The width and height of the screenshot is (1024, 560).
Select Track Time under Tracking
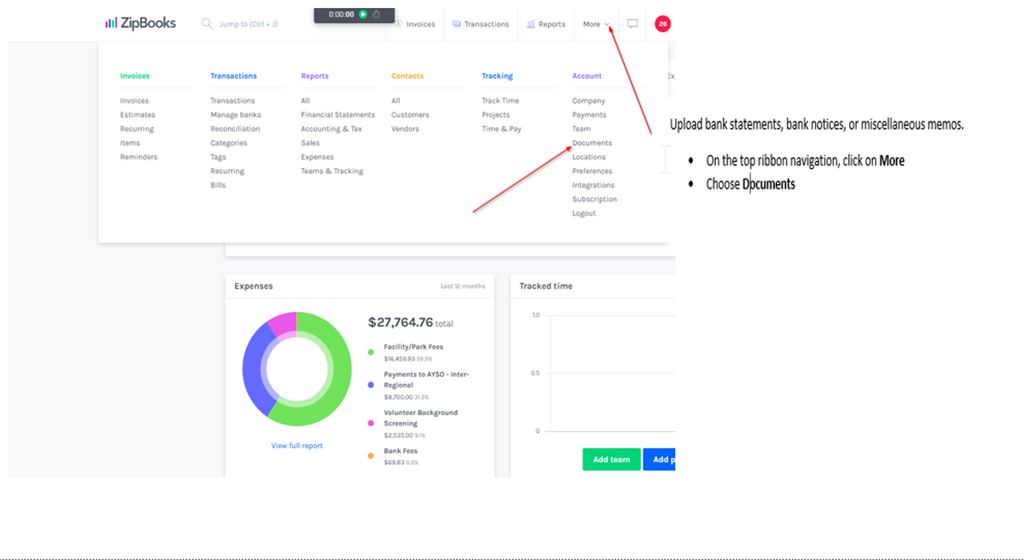coord(500,101)
